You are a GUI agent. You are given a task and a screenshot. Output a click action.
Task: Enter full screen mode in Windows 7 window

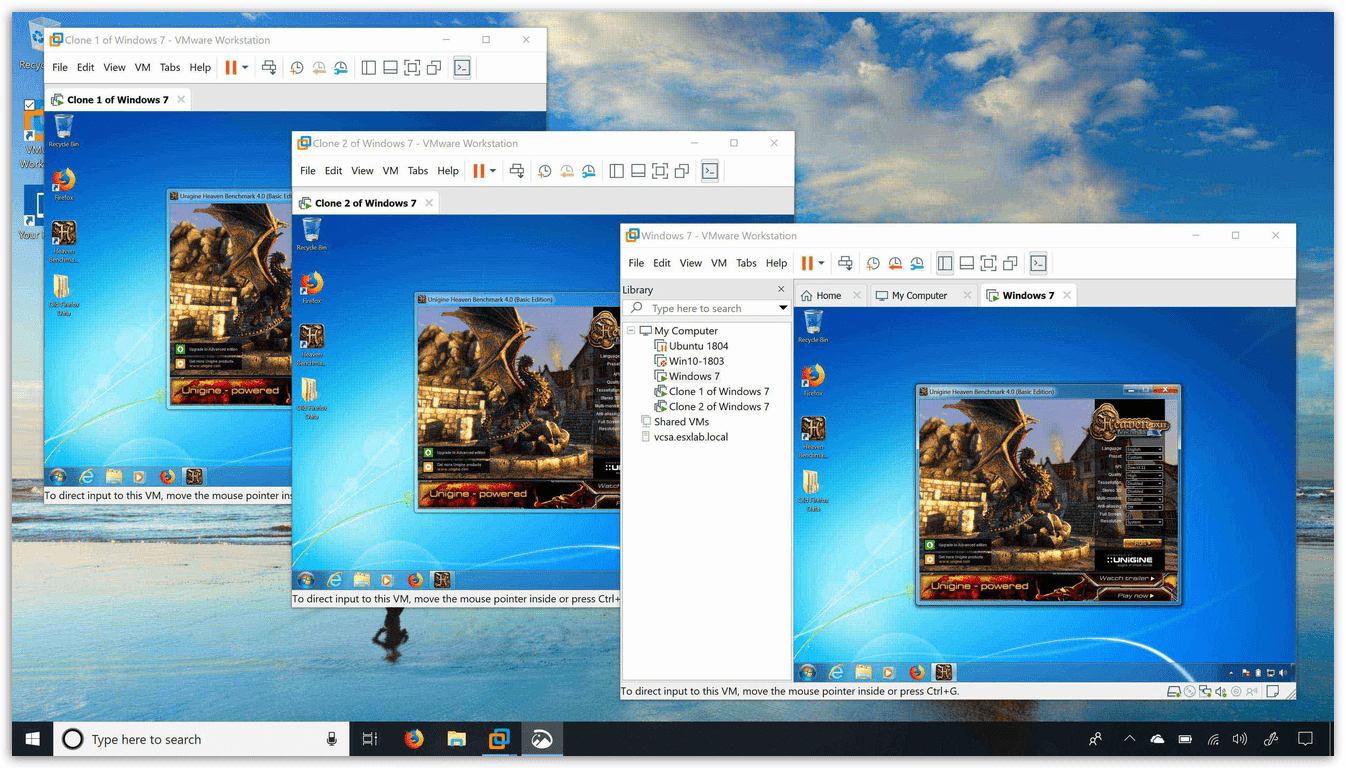[988, 263]
